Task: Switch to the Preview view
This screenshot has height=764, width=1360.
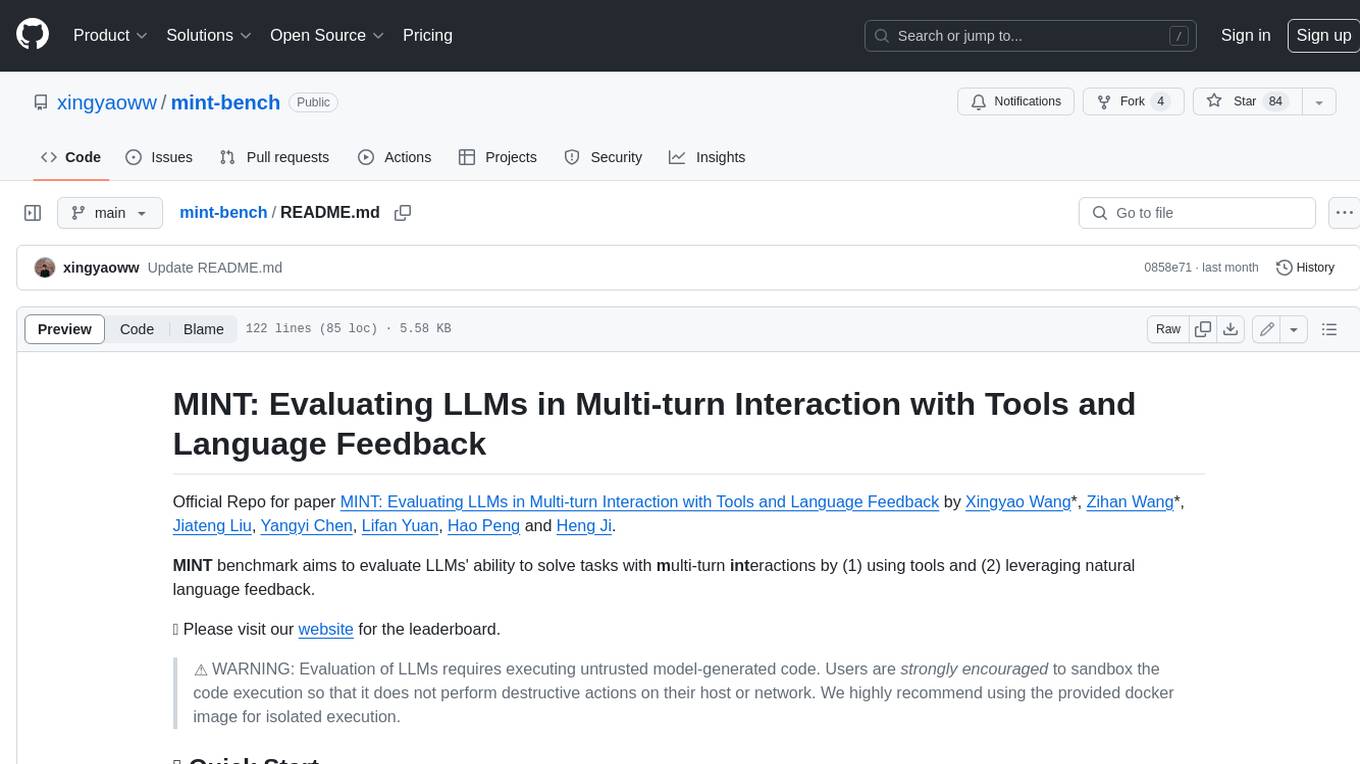Action: click(x=65, y=329)
